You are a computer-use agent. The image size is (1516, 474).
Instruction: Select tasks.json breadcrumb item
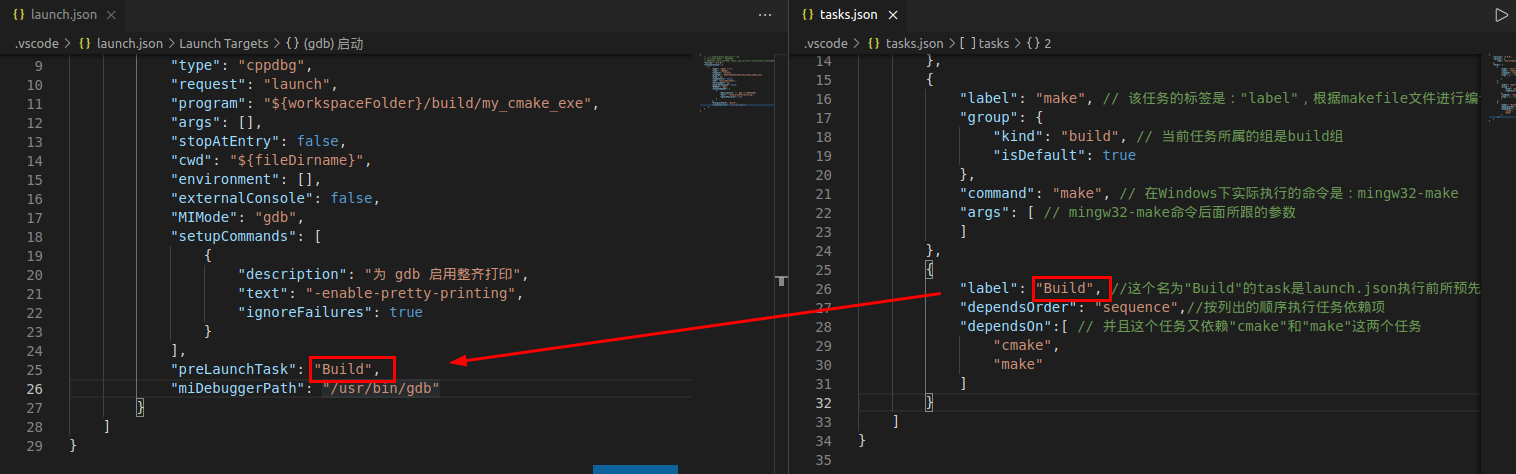pyautogui.click(x=914, y=44)
